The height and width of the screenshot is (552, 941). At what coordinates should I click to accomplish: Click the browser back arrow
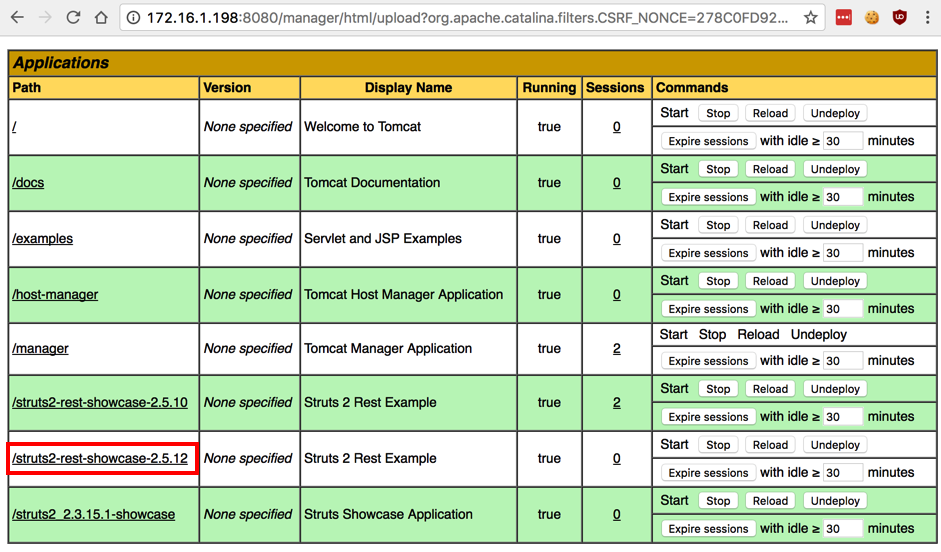(17, 17)
